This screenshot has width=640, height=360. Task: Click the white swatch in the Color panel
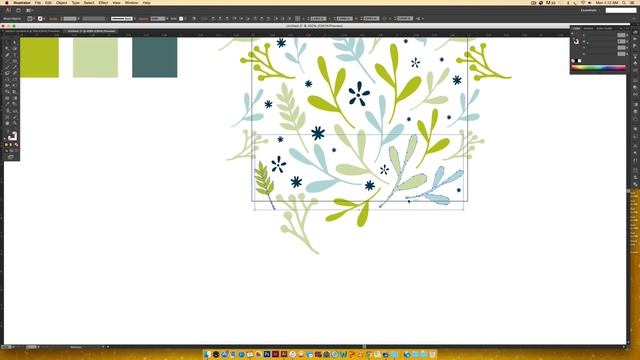coord(580,61)
